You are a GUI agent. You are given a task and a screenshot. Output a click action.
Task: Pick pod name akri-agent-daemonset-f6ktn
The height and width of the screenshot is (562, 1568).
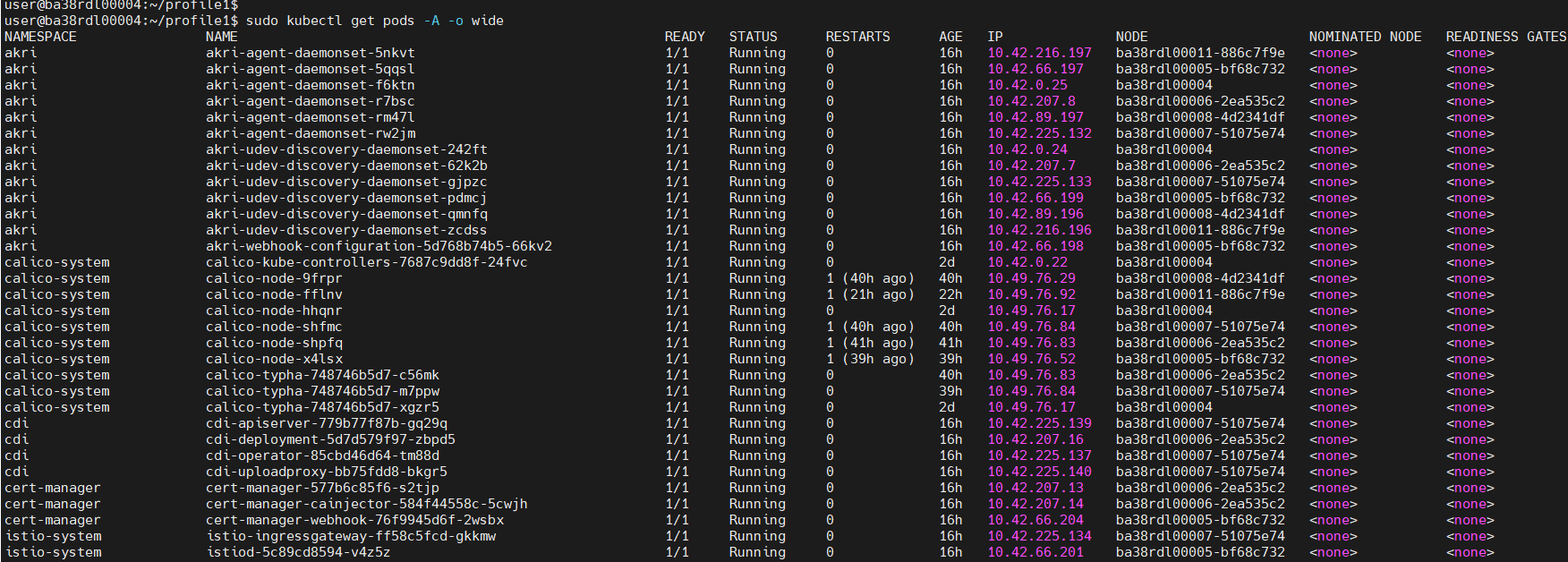pyautogui.click(x=311, y=85)
